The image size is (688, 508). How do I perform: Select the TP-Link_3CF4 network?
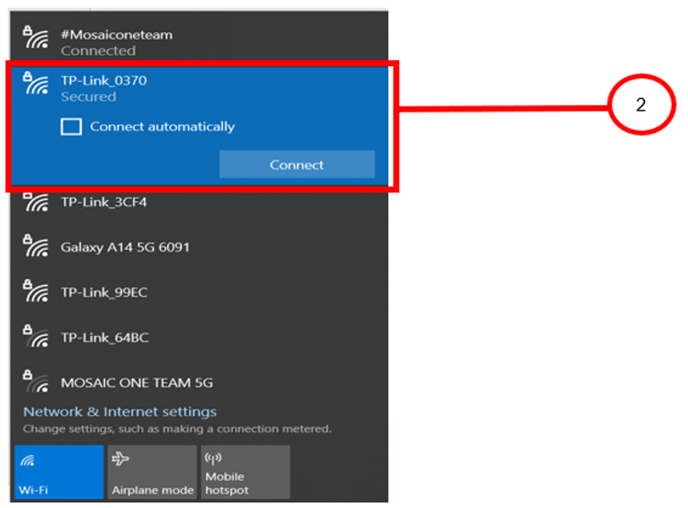click(x=199, y=202)
